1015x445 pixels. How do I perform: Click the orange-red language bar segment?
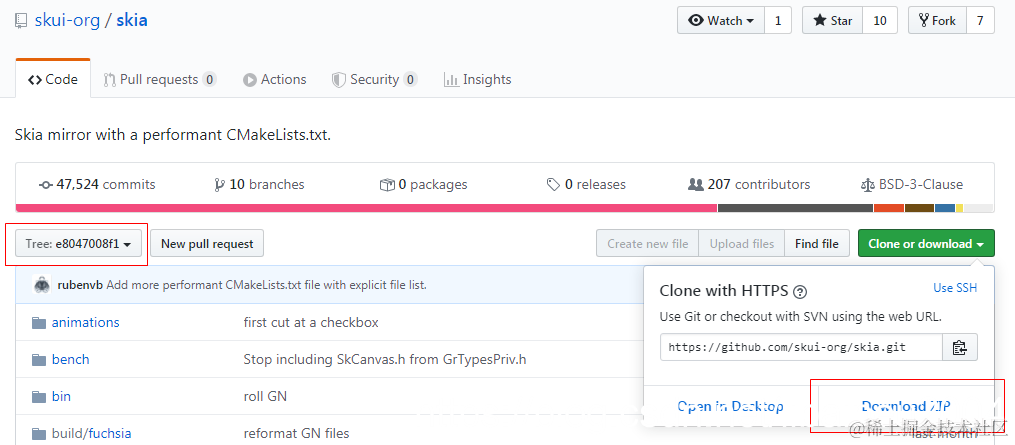[889, 208]
